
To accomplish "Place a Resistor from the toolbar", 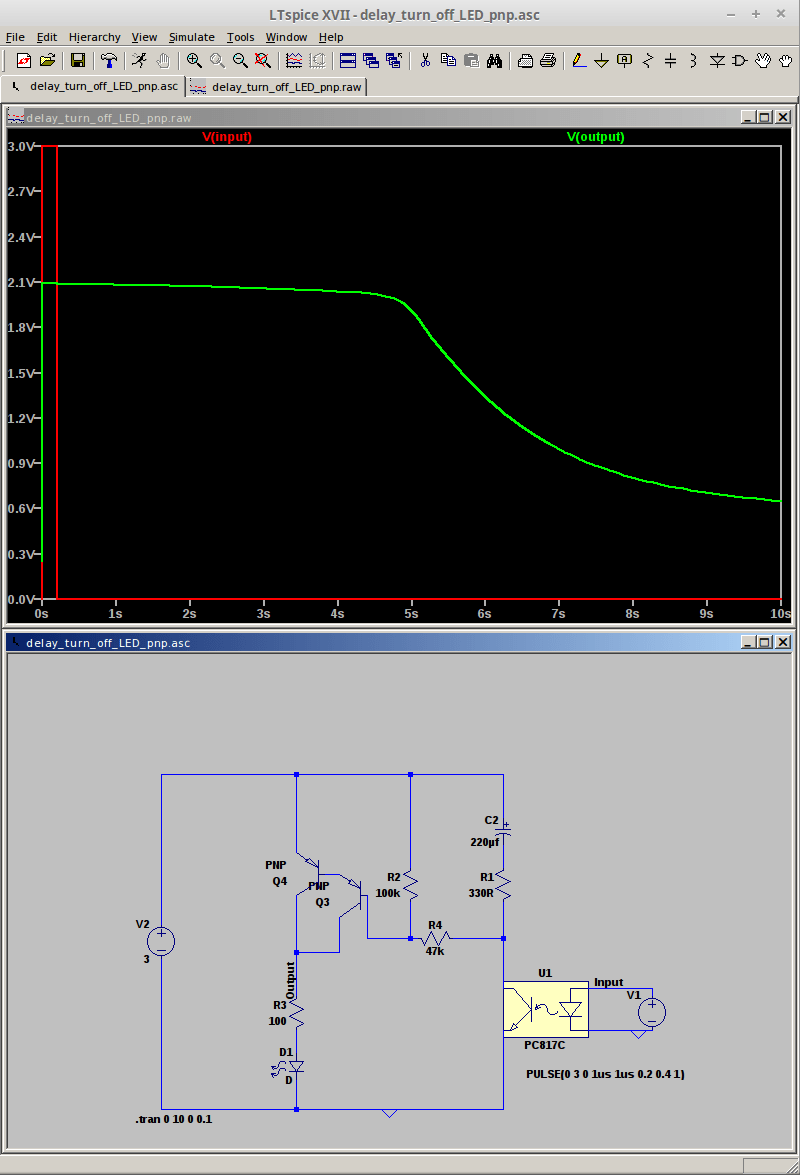I will (647, 61).
